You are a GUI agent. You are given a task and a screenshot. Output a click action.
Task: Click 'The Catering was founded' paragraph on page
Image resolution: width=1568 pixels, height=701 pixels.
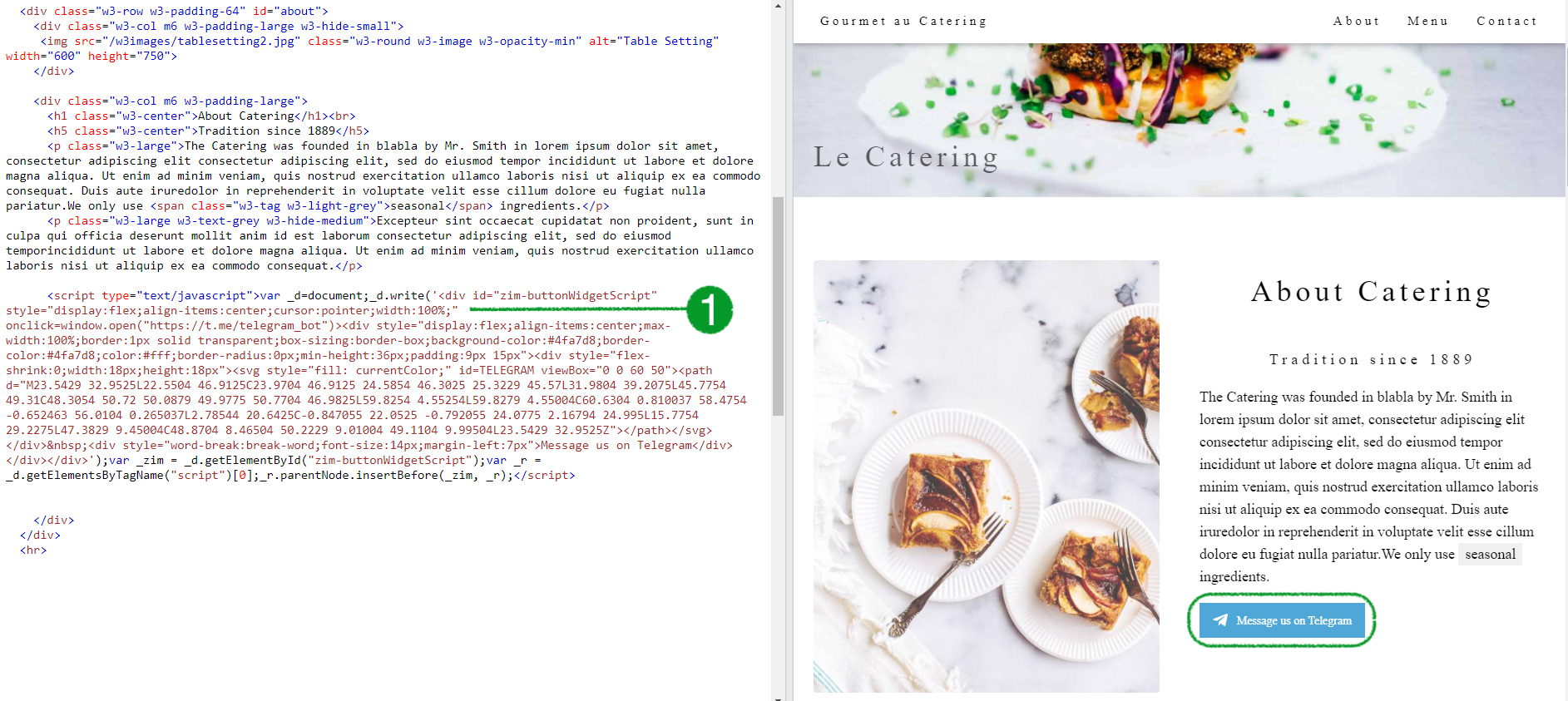coord(1368,486)
